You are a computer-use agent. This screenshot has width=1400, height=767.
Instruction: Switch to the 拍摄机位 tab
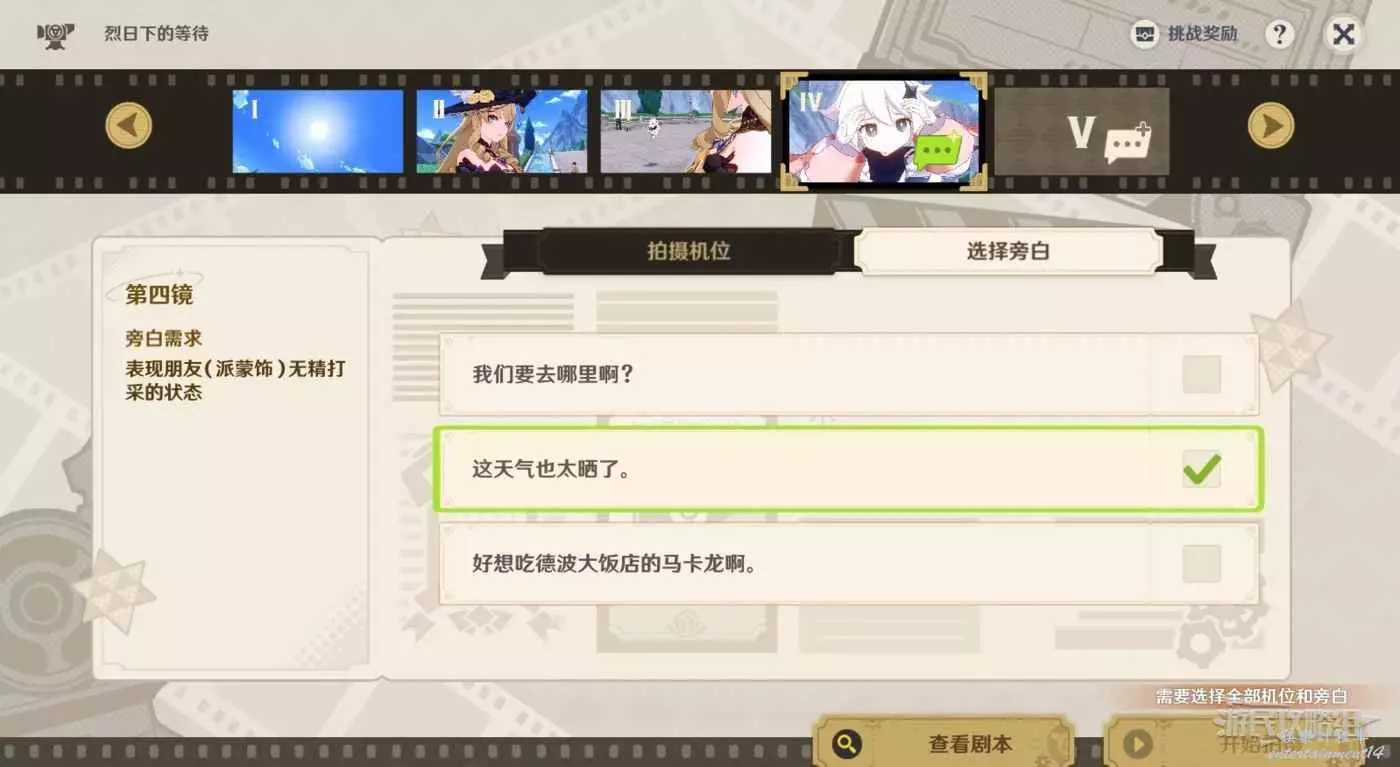pyautogui.click(x=689, y=251)
